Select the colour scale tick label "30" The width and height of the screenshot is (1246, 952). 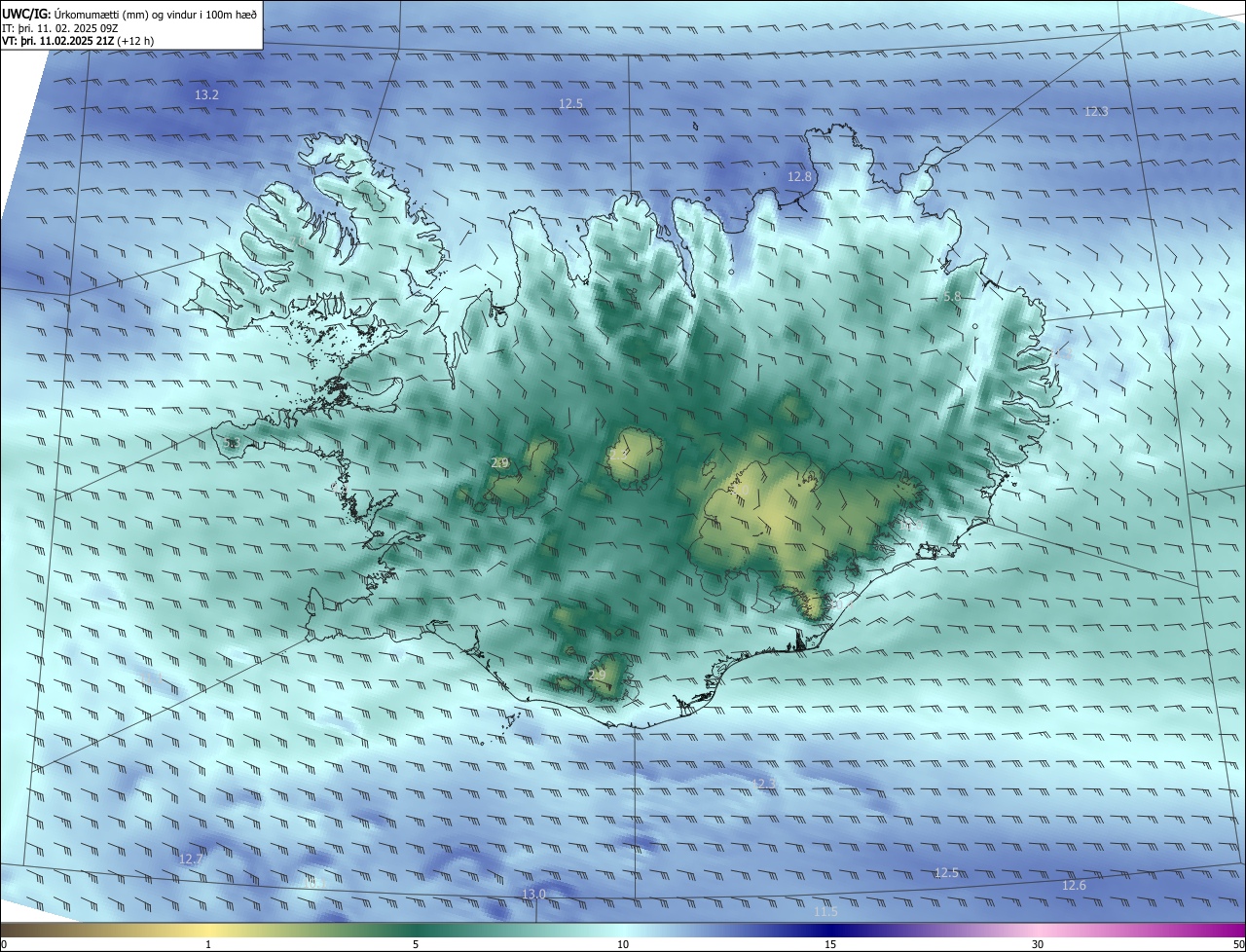coord(1038,944)
